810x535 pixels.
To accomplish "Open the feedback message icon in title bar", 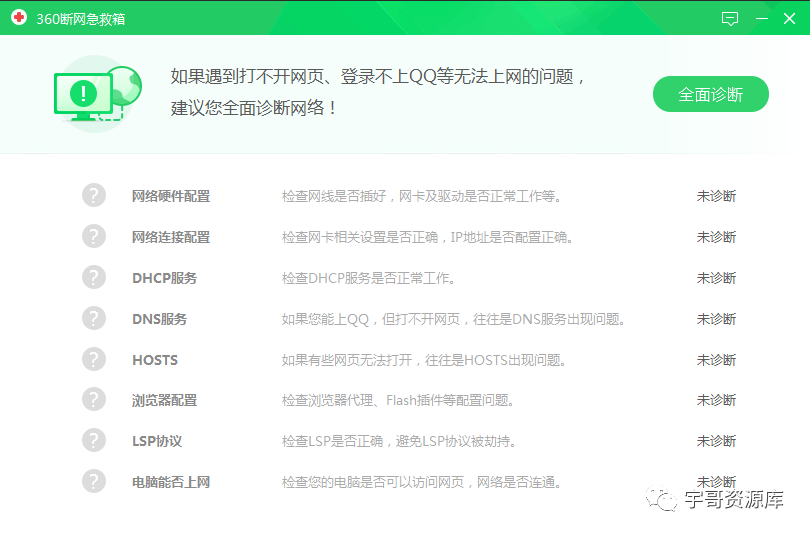I will tap(729, 19).
